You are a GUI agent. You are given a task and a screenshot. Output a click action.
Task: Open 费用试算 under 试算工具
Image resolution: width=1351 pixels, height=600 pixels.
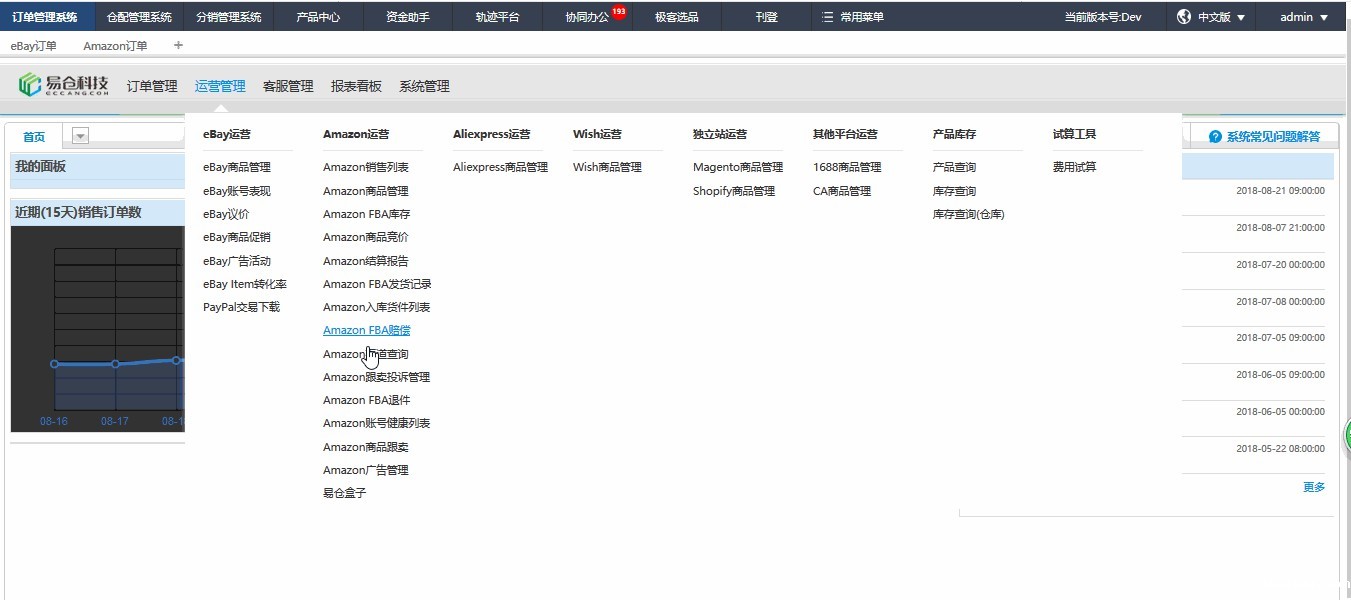pos(1074,167)
